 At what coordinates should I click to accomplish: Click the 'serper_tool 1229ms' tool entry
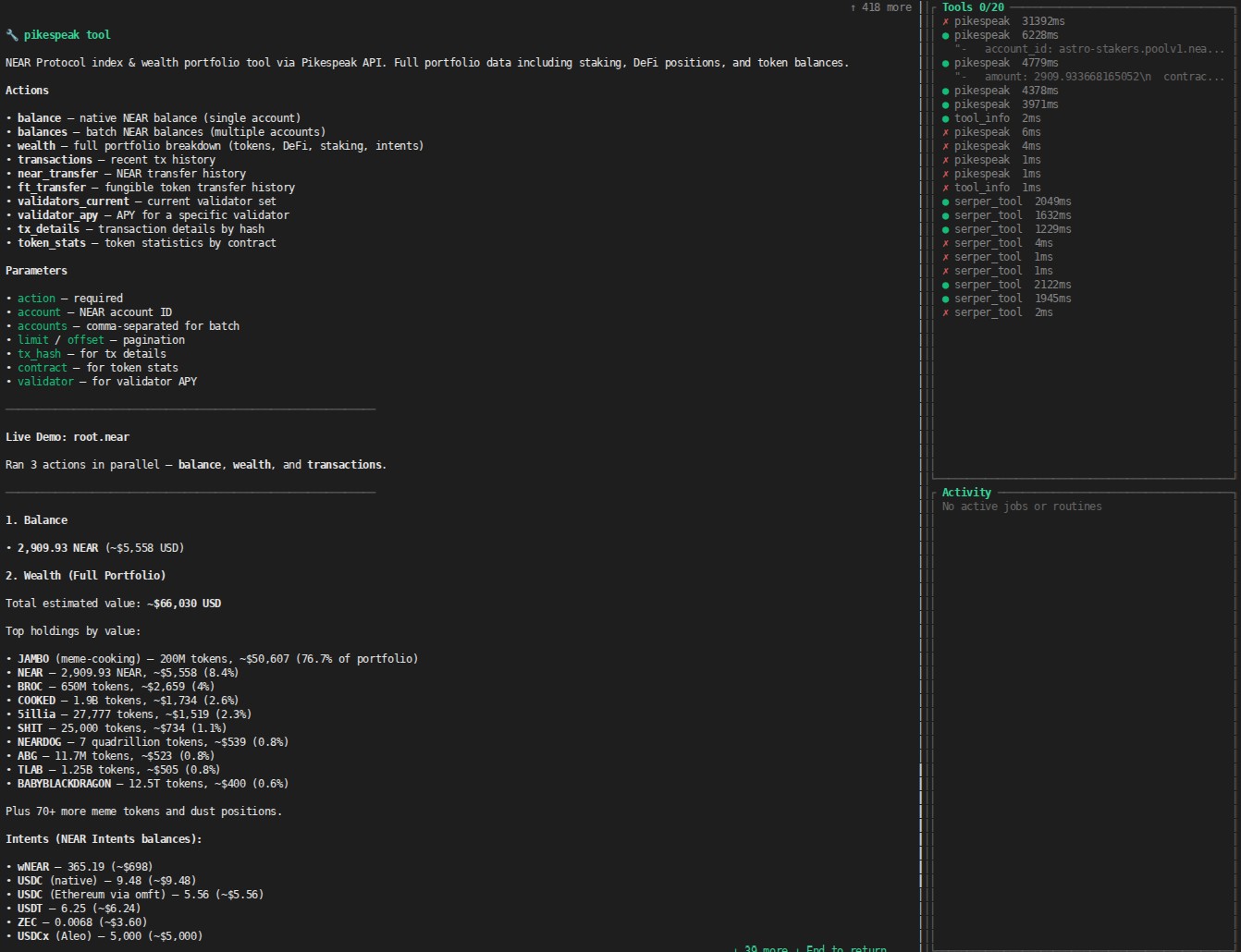(1007, 229)
